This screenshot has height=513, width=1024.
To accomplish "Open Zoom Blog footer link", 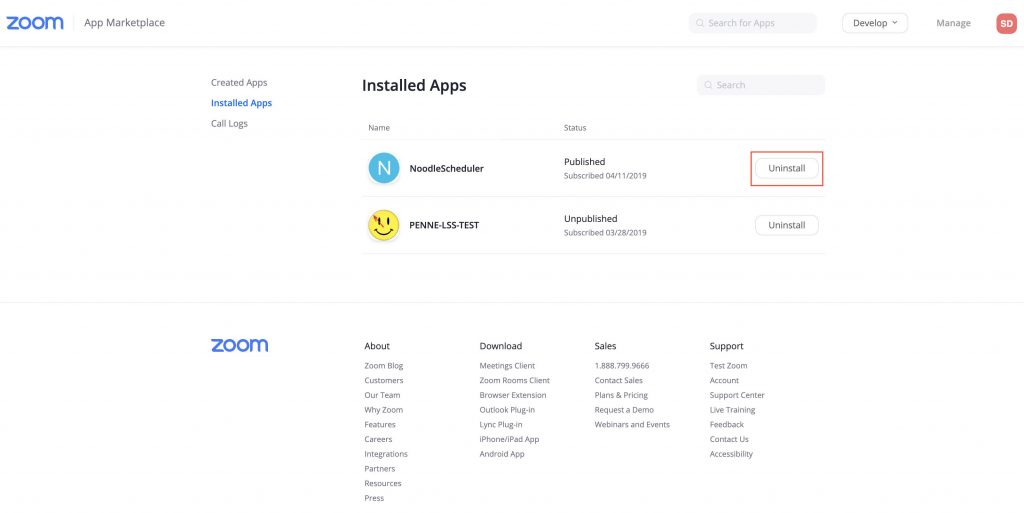I will (384, 366).
